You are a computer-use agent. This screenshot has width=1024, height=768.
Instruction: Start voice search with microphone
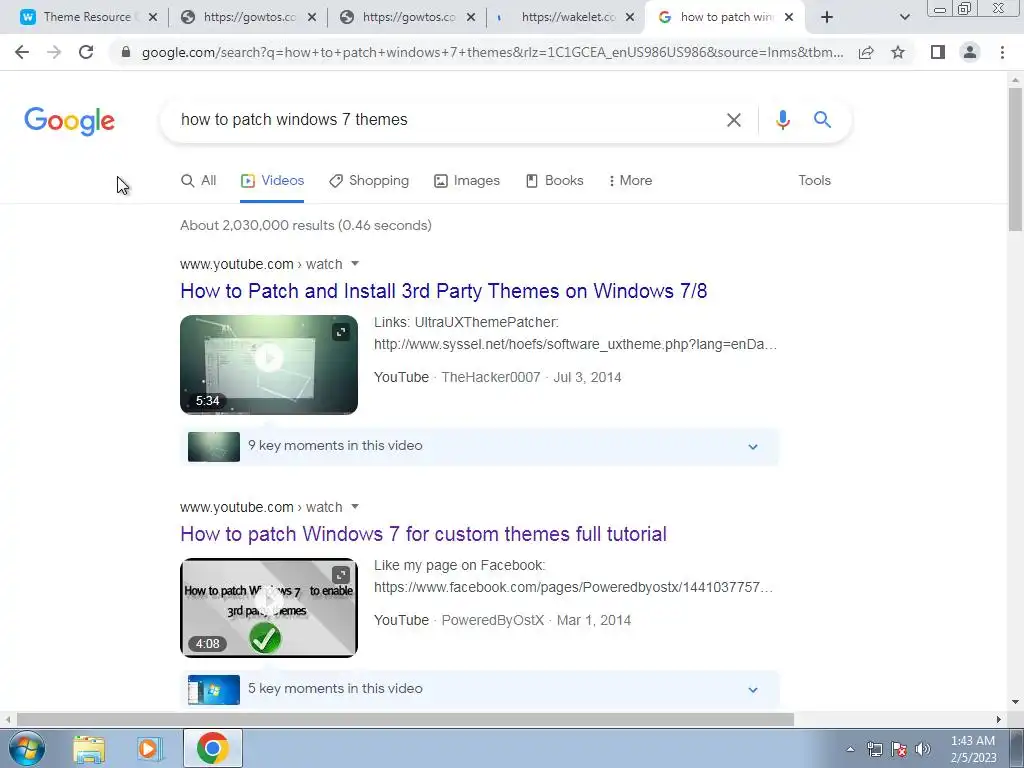point(782,120)
